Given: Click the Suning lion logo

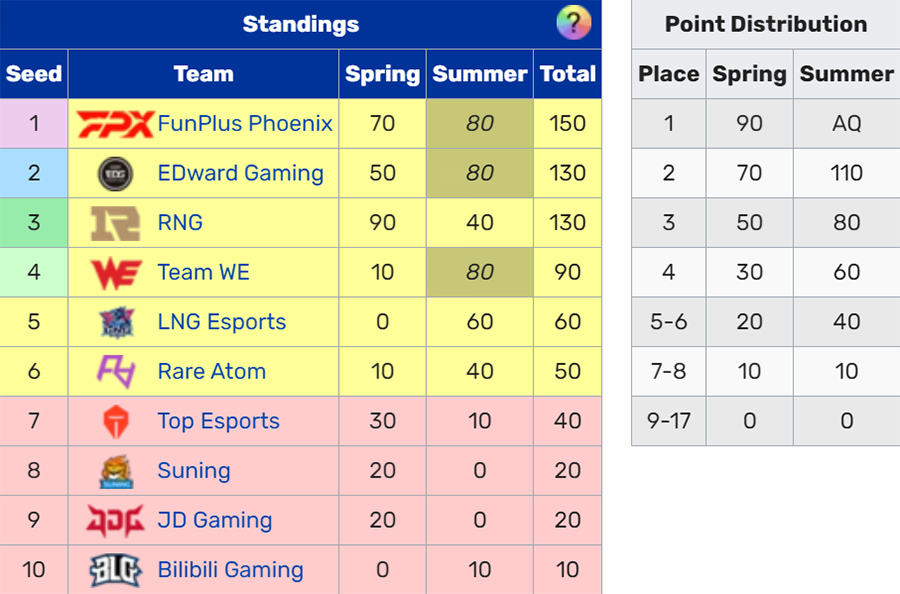Looking at the screenshot, I should pos(116,471).
